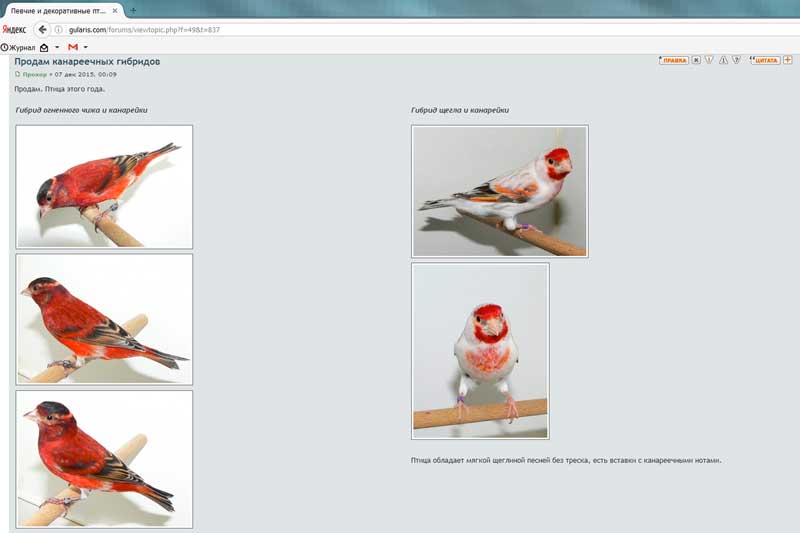800x533 pixels.
Task: Open the Прохор author profile link
Action: click(34, 74)
